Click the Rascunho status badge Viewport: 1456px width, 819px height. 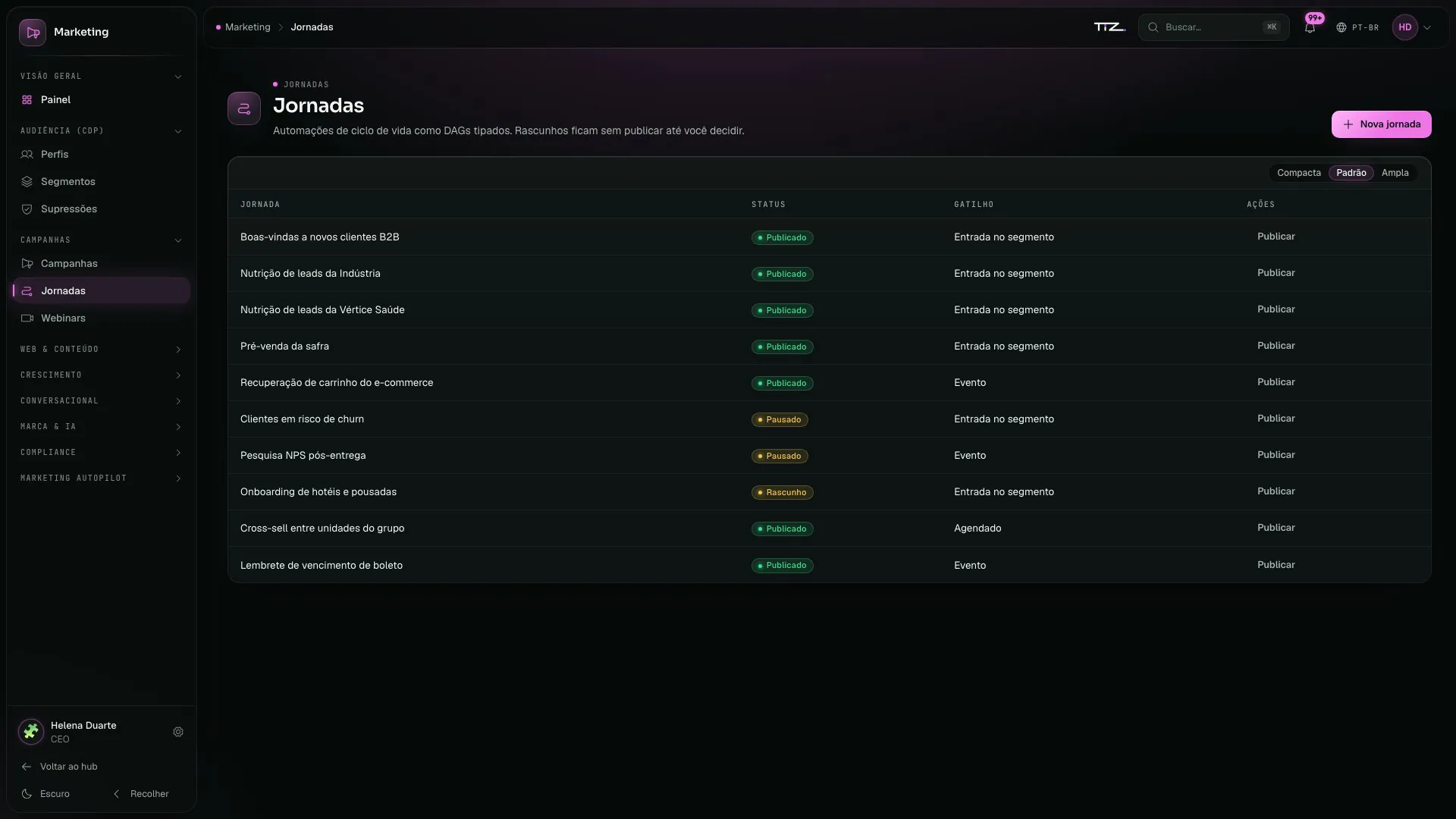[782, 492]
